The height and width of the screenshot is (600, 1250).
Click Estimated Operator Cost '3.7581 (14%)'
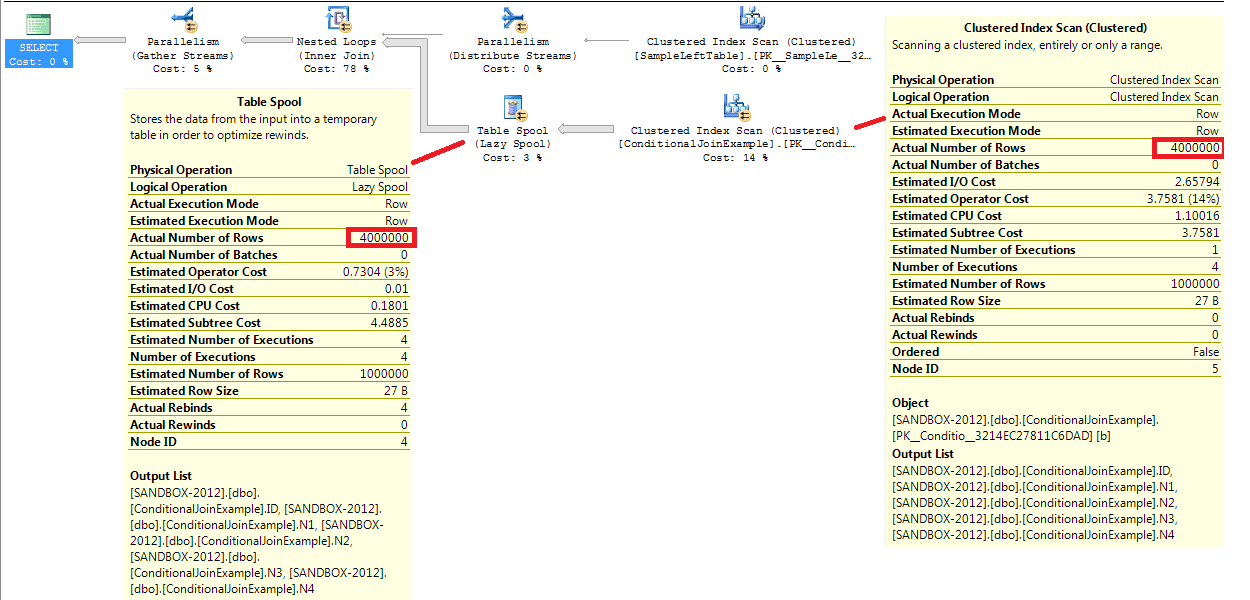(x=1183, y=199)
